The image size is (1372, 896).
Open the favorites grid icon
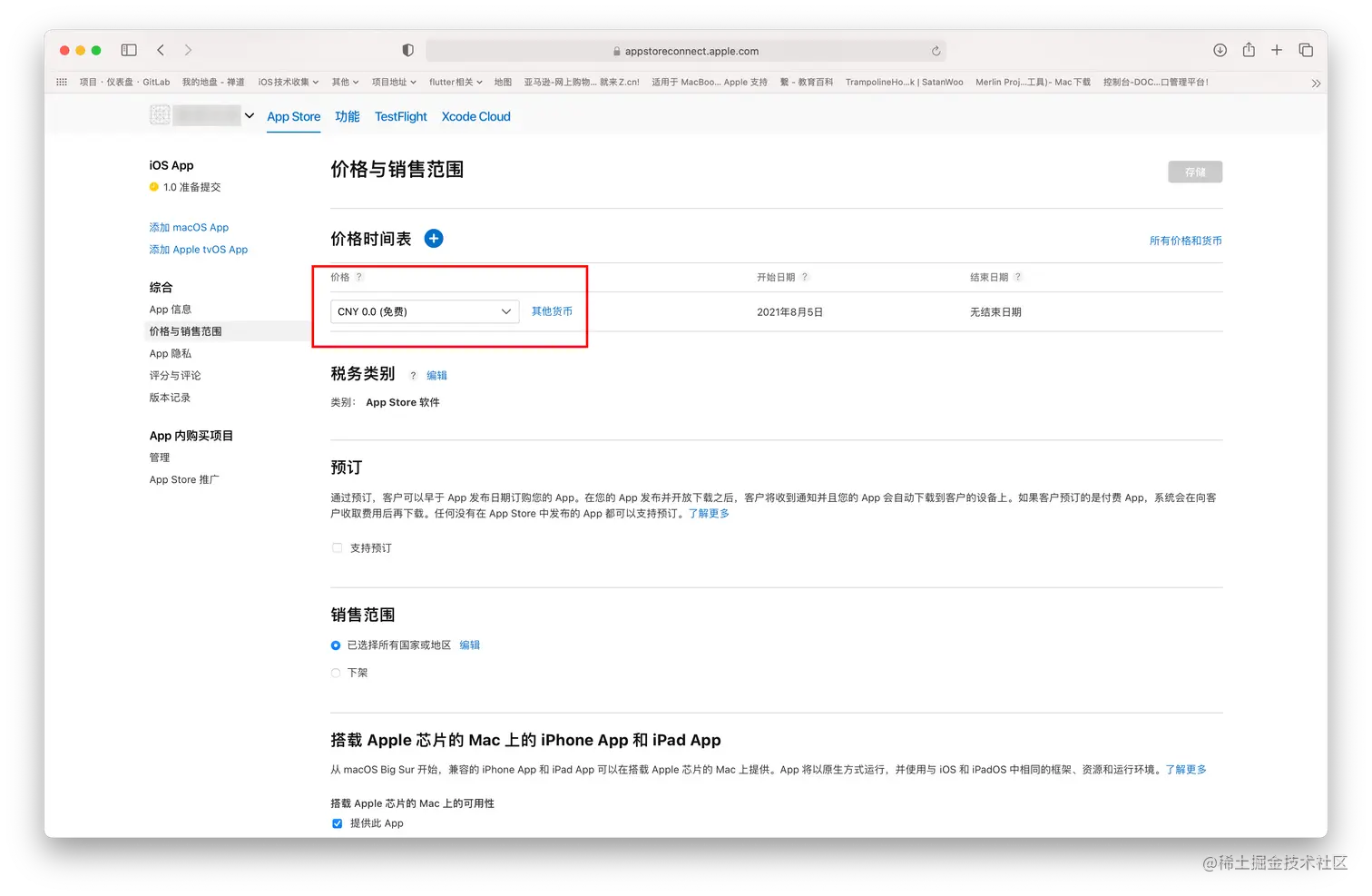62,82
